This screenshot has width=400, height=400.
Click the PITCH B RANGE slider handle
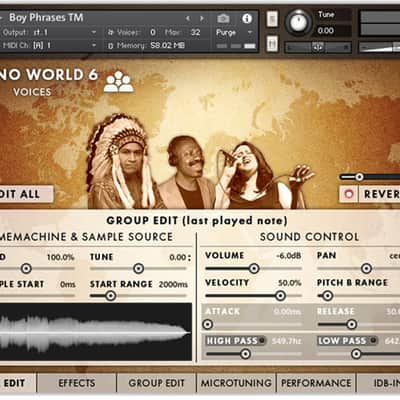328,296
